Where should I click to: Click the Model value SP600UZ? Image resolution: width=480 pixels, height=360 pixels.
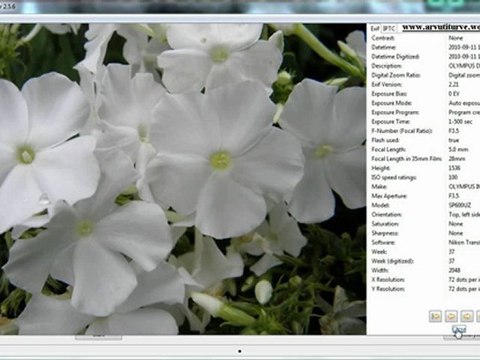[460, 205]
